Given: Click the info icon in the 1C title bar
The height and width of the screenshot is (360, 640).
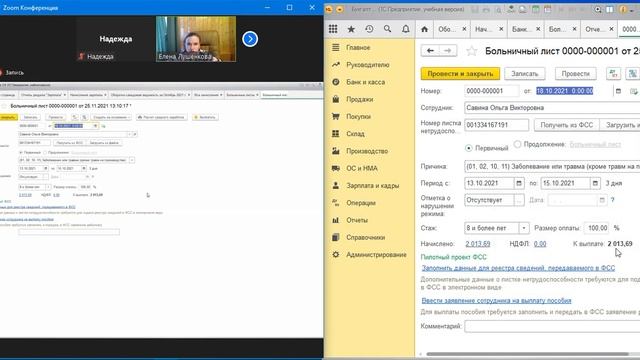Looking at the screenshot, I should (x=622, y=9).
